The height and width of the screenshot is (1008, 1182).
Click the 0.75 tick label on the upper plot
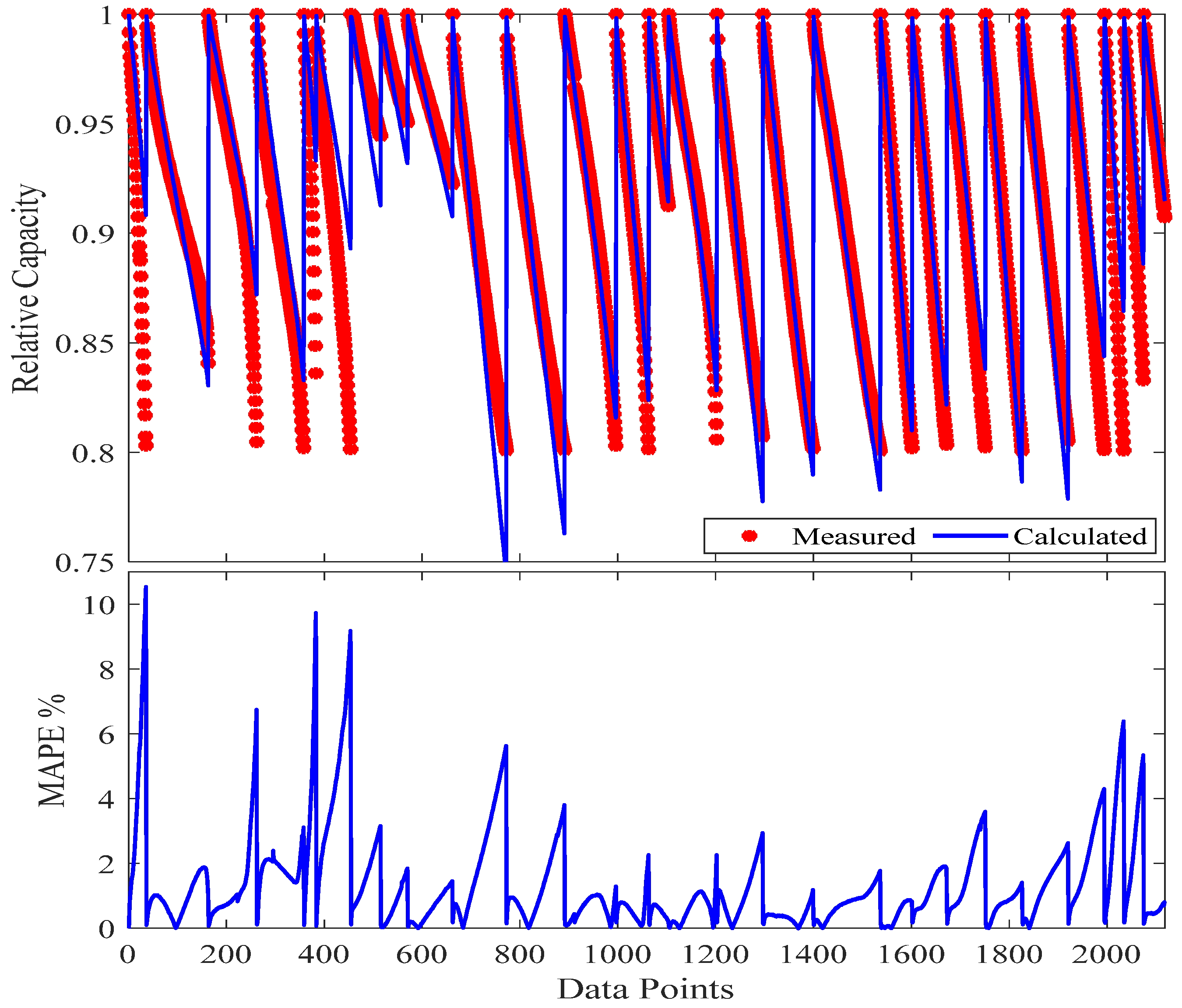pyautogui.click(x=84, y=562)
